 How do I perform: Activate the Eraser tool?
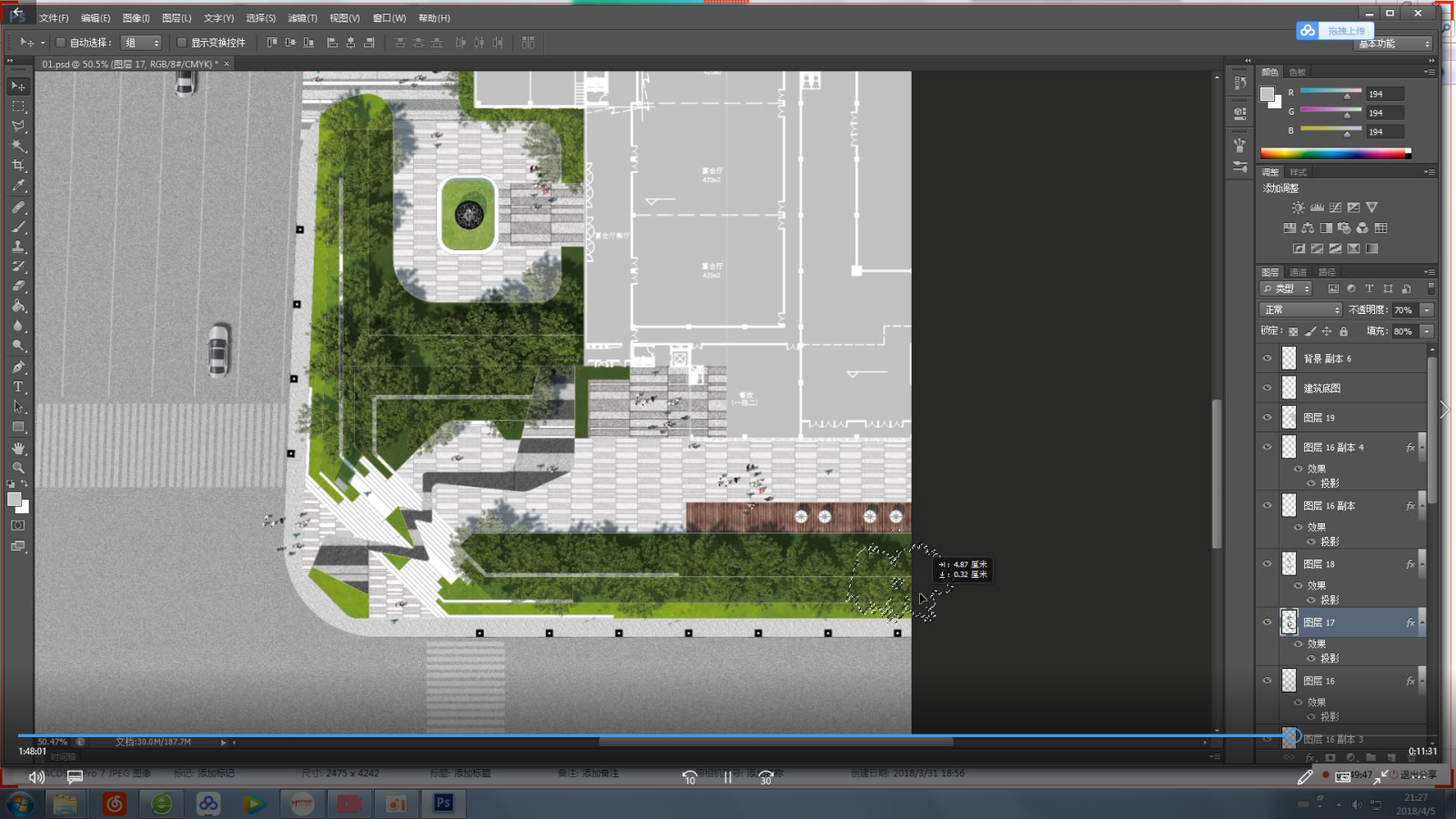point(18,286)
